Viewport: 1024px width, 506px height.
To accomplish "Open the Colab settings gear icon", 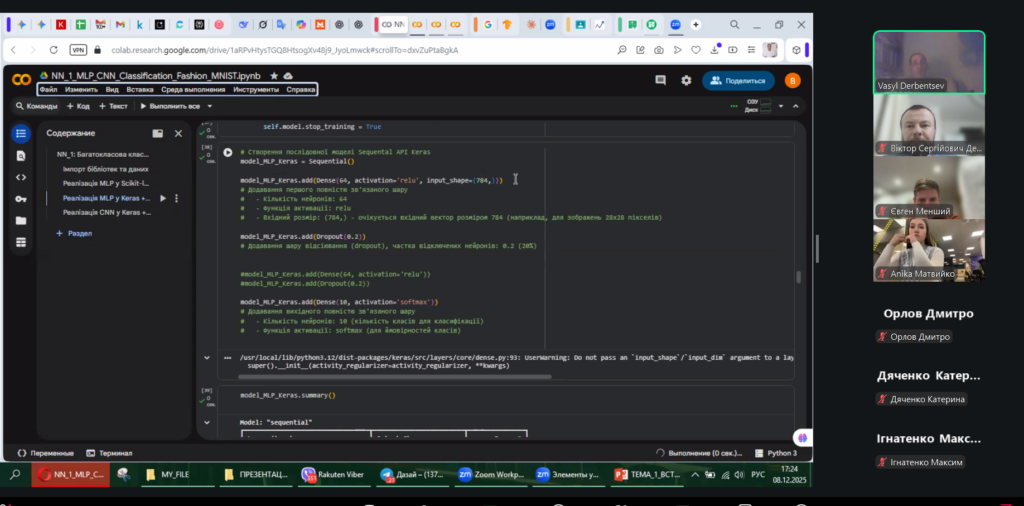I will click(686, 81).
